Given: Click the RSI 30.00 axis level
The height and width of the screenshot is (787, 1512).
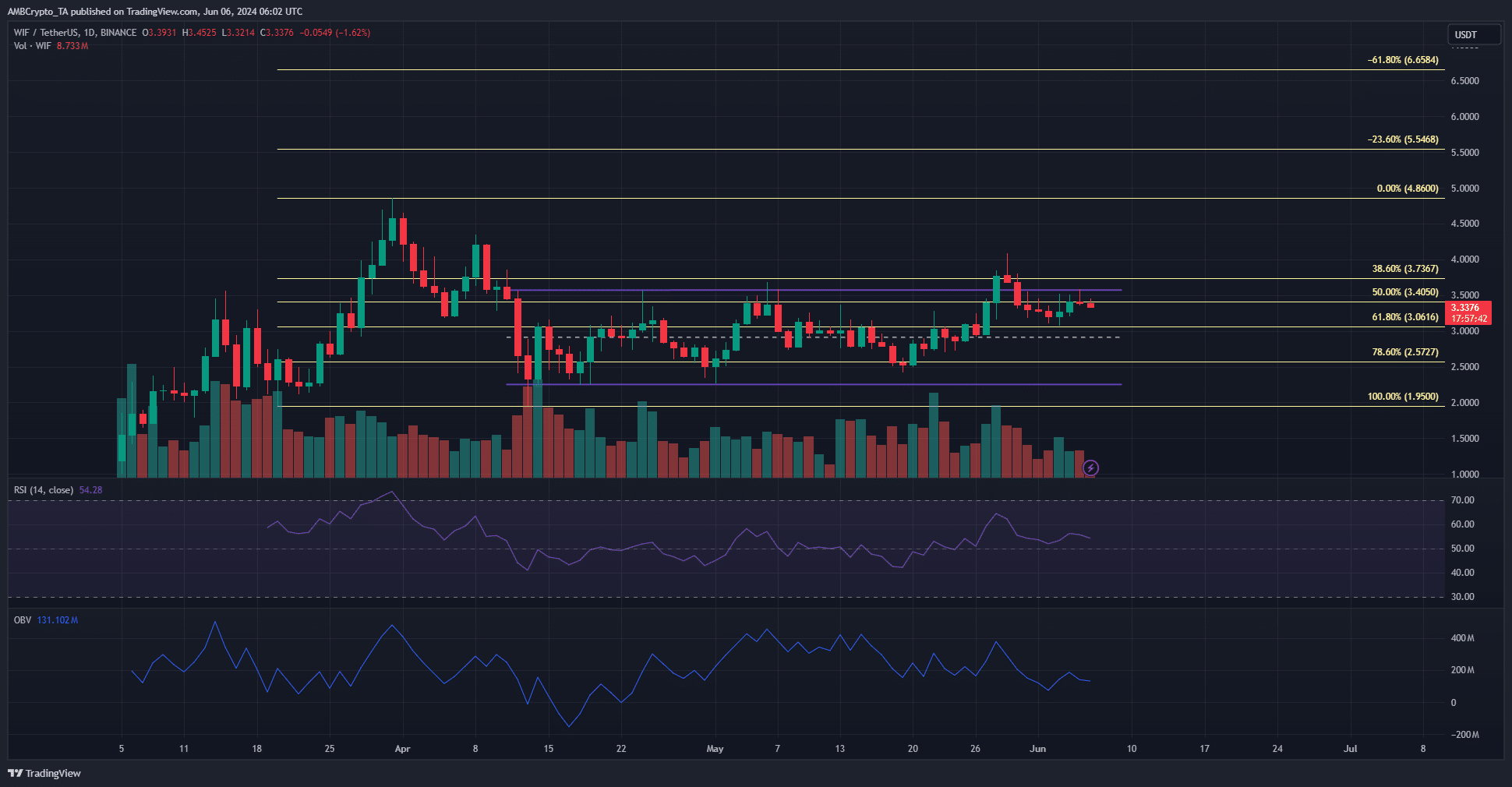Looking at the screenshot, I should 1463,597.
